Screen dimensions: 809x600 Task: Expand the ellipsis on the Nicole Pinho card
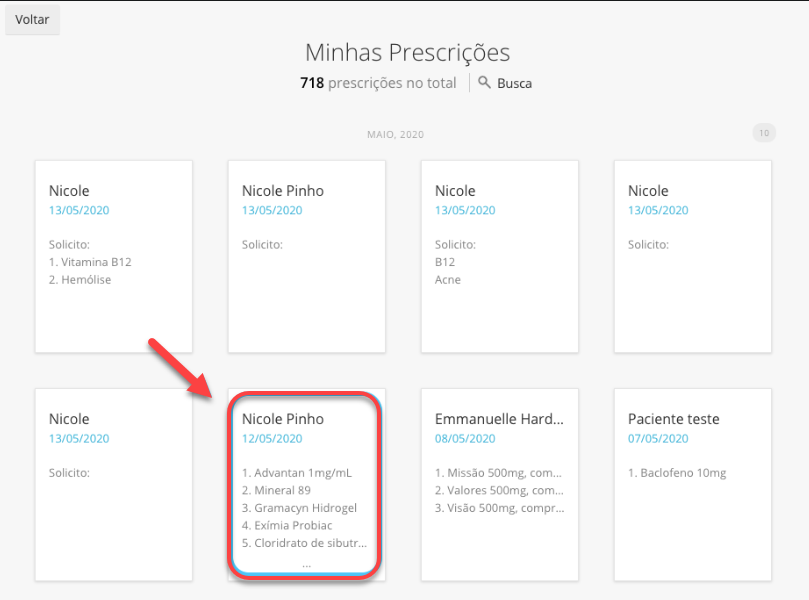(306, 565)
